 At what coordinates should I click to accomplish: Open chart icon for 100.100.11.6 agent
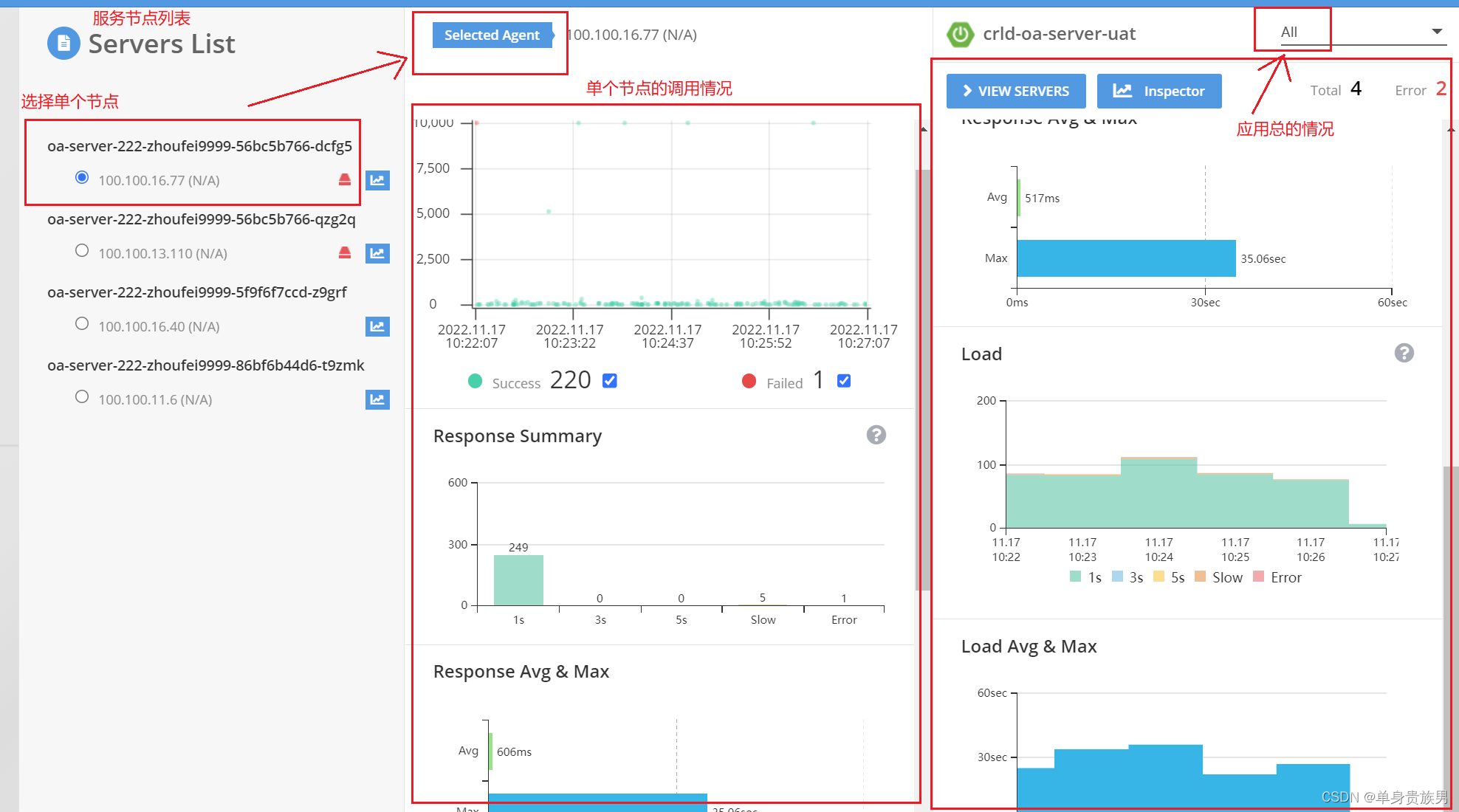[377, 399]
